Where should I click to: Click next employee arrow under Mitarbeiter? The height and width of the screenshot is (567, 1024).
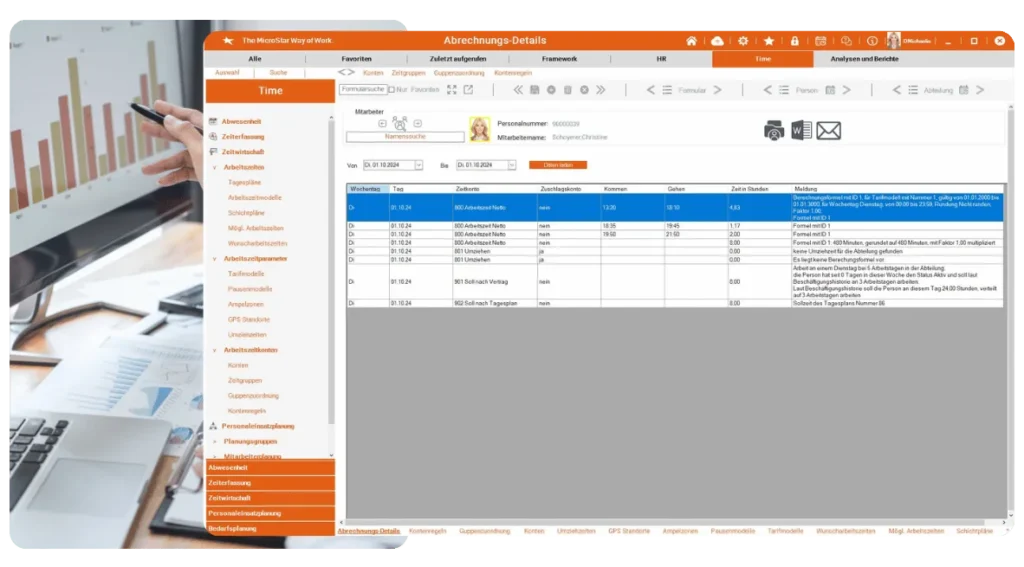pos(417,123)
